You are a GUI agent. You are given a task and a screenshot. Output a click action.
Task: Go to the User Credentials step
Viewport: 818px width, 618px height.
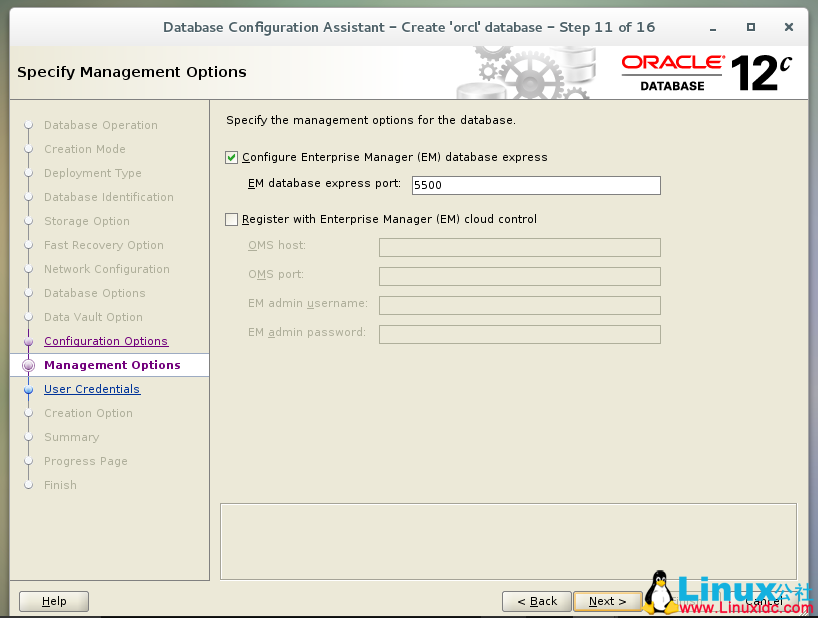[92, 389]
